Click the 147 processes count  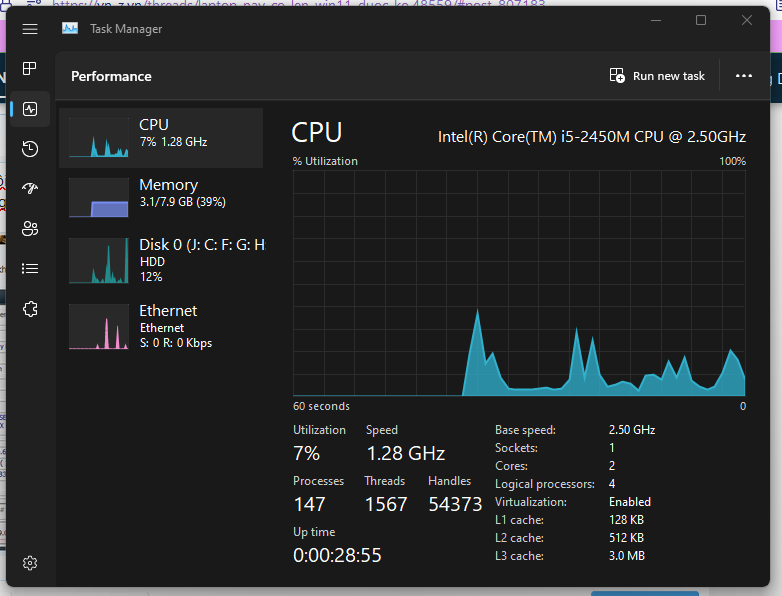click(309, 504)
